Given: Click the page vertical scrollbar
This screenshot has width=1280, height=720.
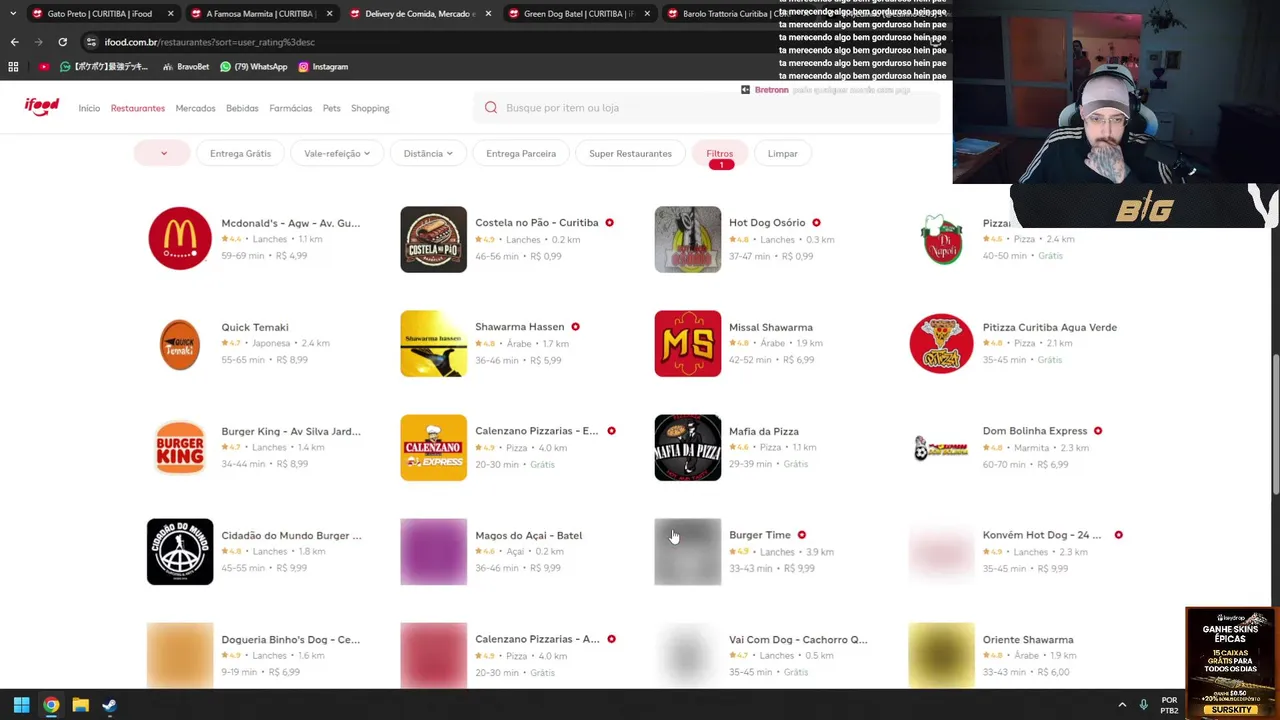Looking at the screenshot, I should [x=1274, y=425].
